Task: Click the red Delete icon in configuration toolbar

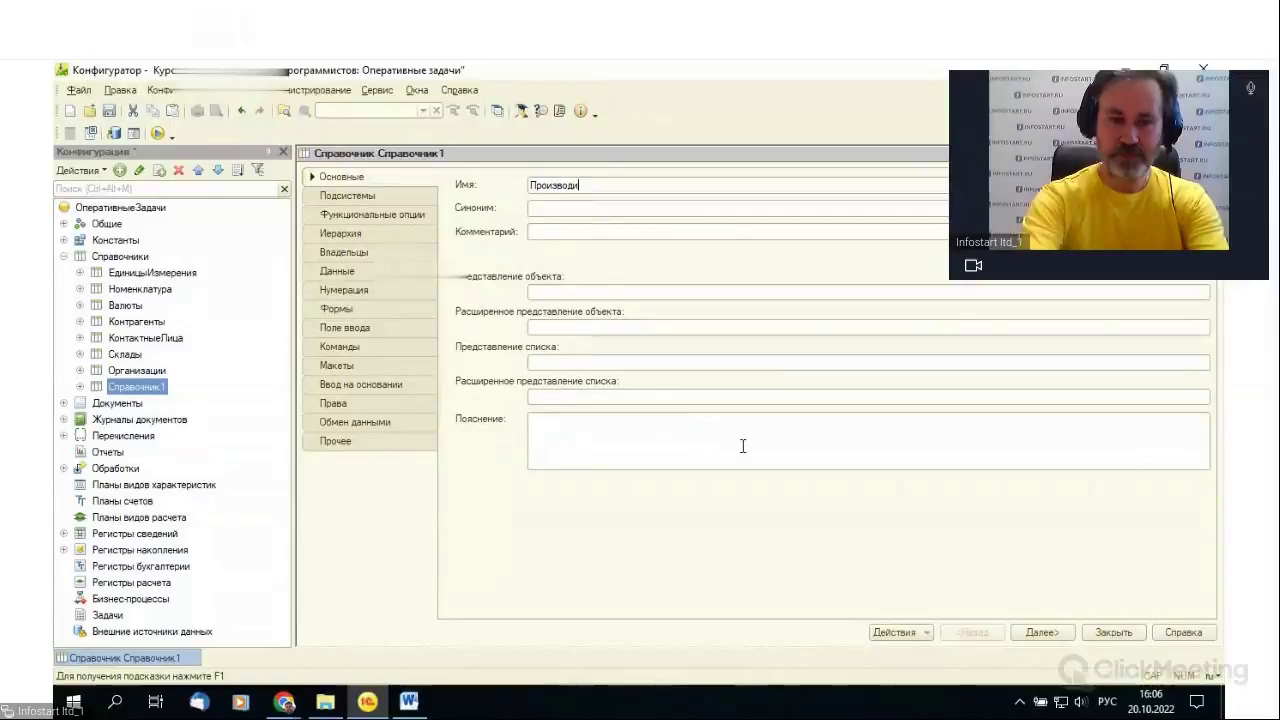Action: point(179,170)
